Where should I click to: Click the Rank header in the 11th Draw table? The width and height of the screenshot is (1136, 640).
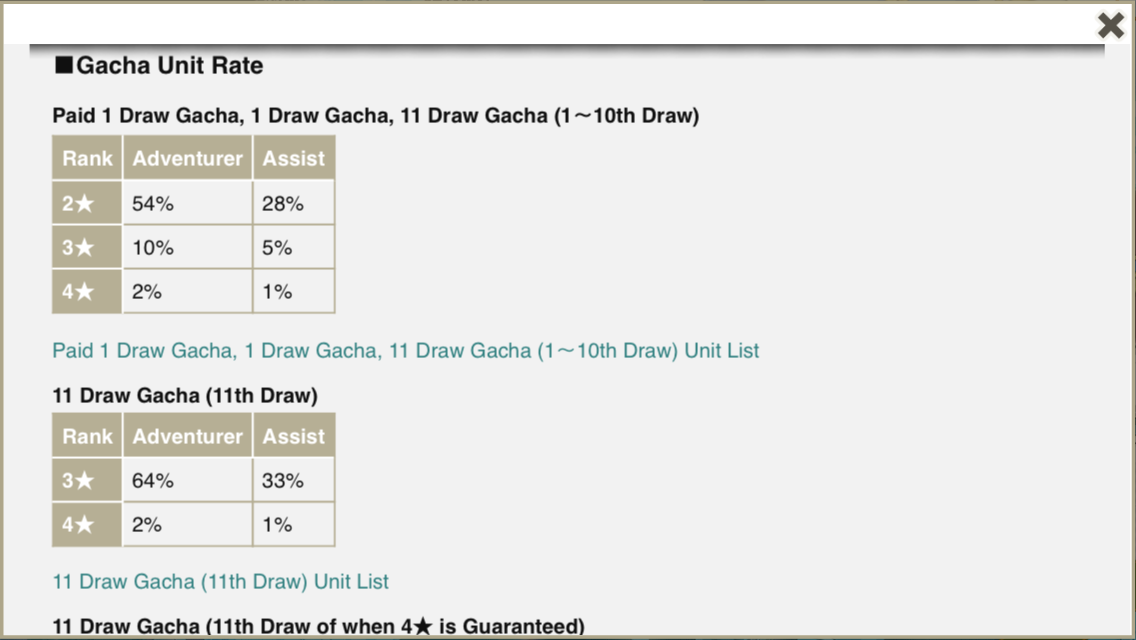87,436
